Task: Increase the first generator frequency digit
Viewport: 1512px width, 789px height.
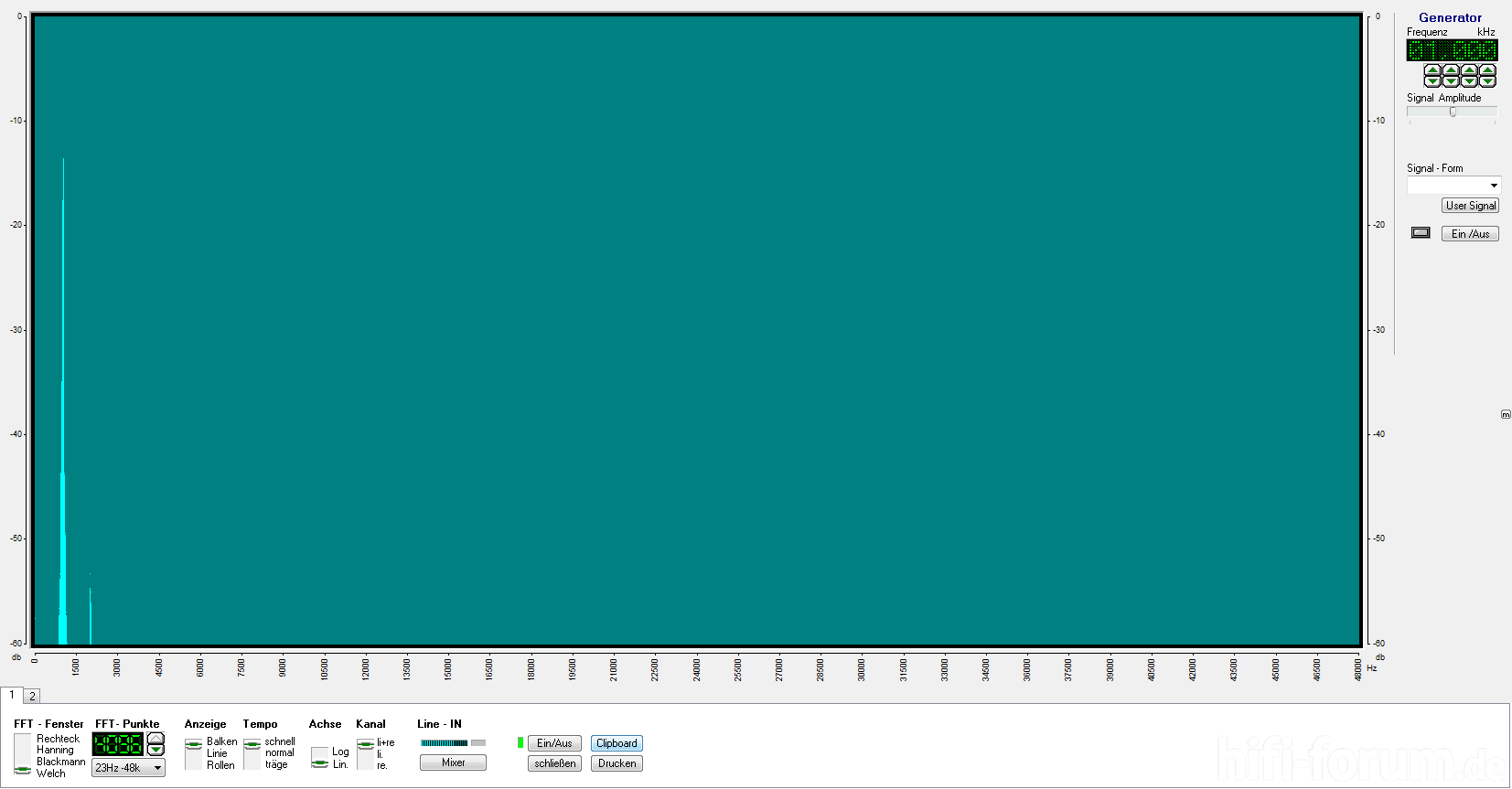Action: coord(1433,70)
